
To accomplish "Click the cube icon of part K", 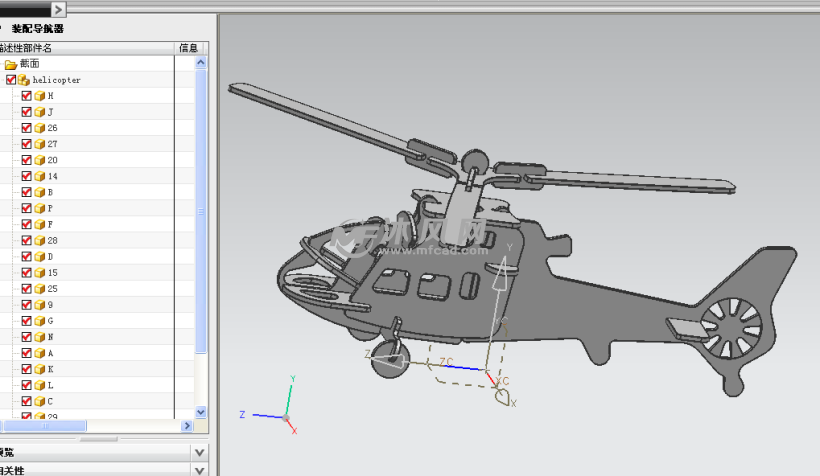I will coord(40,369).
